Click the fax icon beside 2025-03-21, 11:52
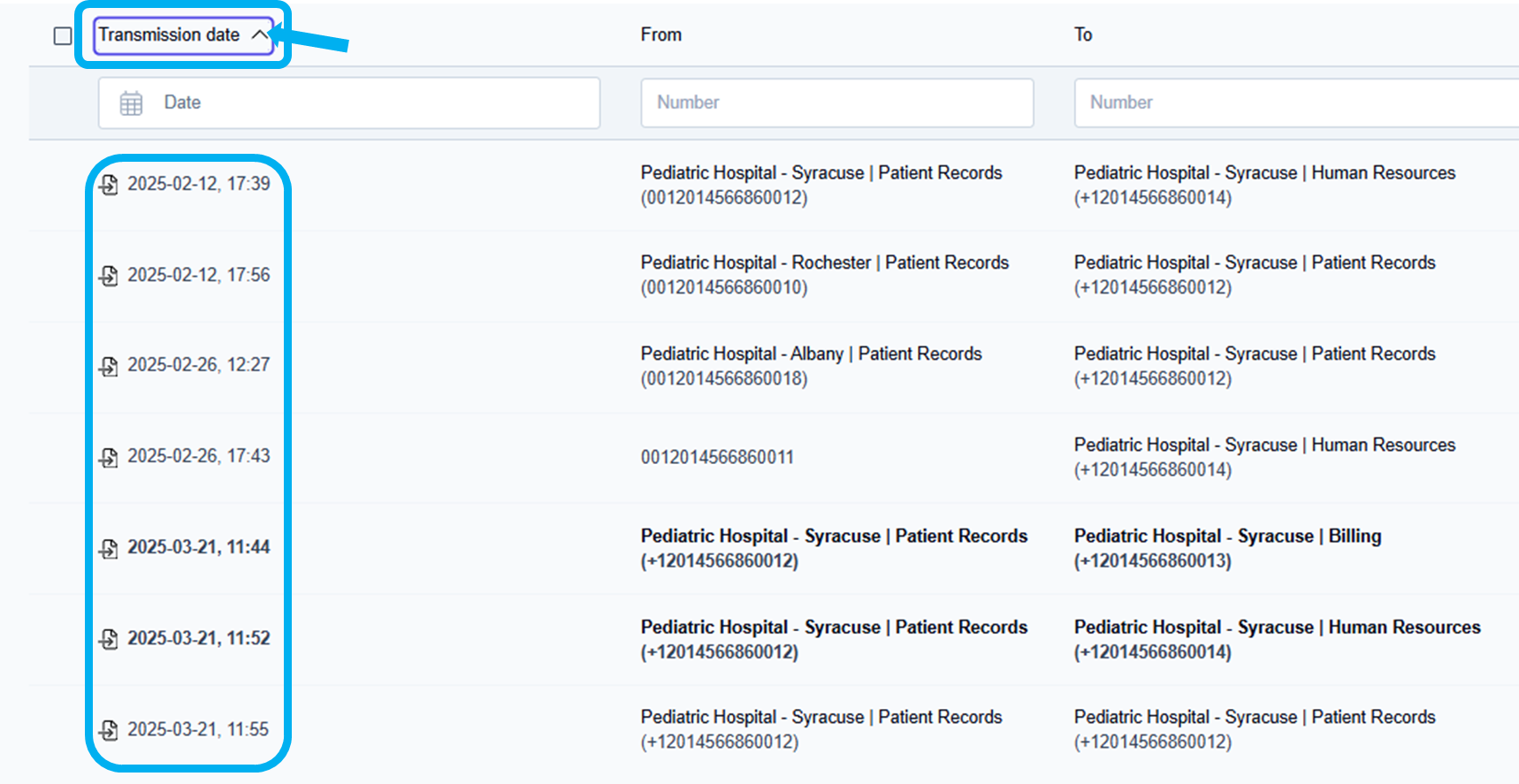 tap(109, 639)
